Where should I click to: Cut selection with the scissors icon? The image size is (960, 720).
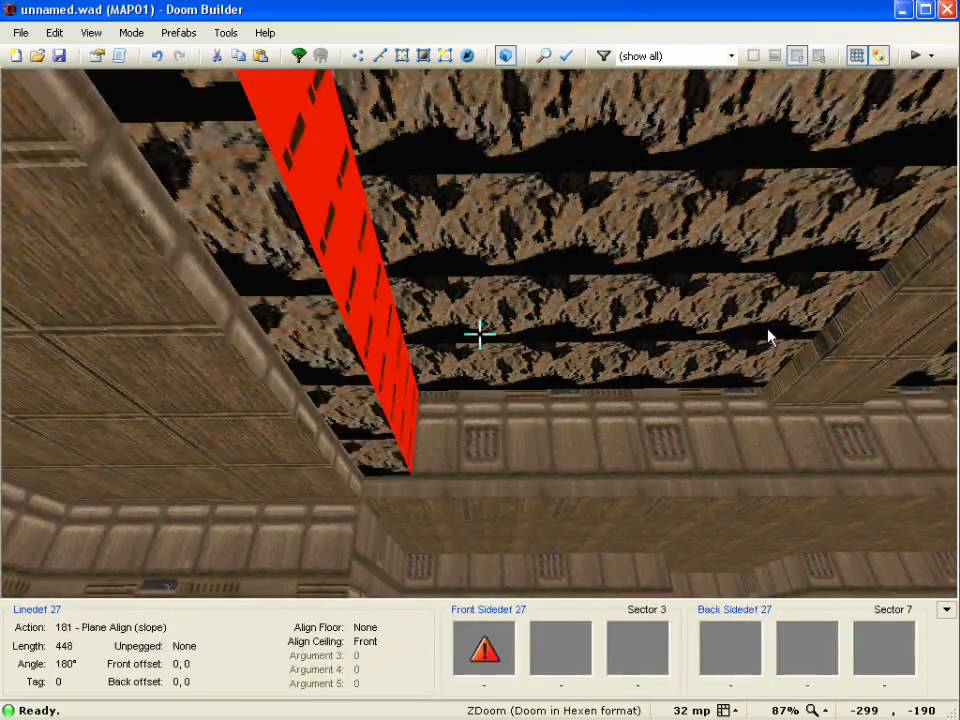point(217,56)
